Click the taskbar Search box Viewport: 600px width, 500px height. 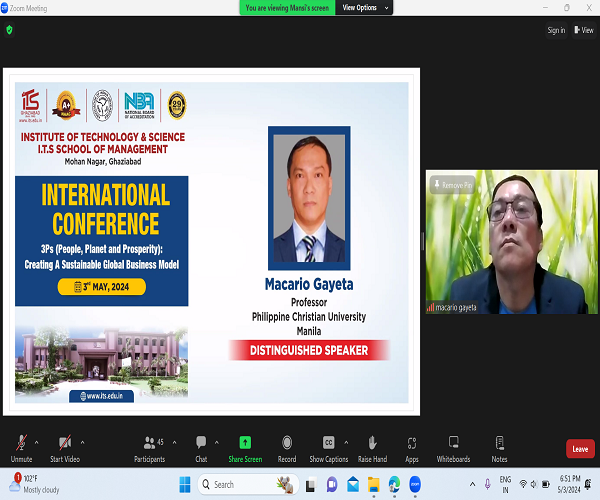pos(248,485)
